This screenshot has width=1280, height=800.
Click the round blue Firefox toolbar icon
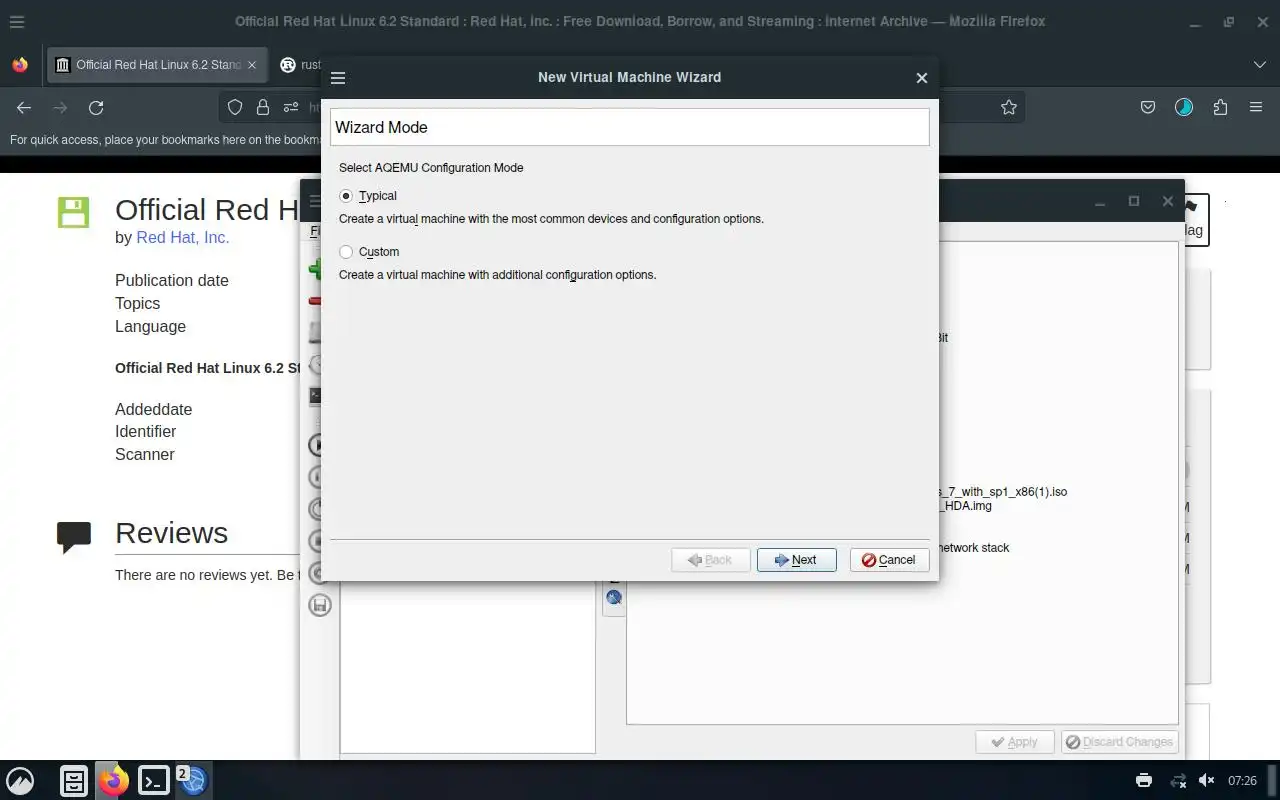coord(1184,108)
